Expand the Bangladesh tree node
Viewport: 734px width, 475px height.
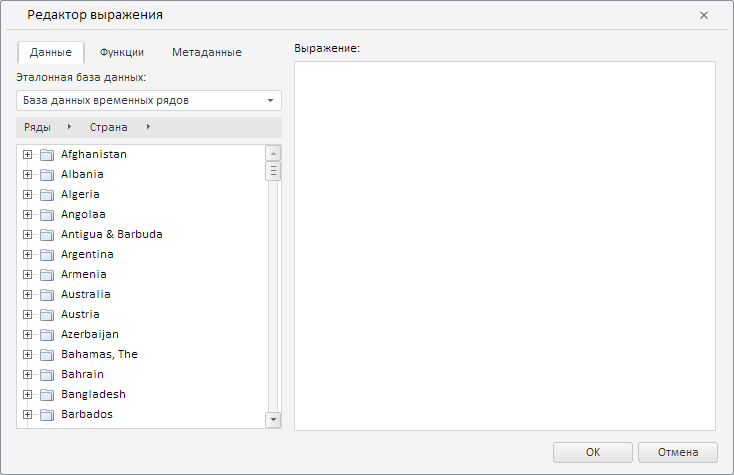coord(28,395)
